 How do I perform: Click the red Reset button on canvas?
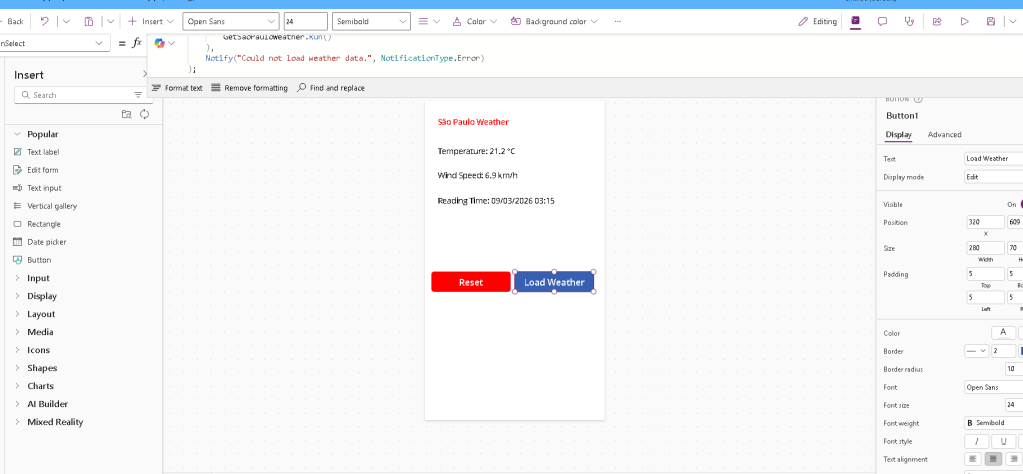(x=470, y=282)
